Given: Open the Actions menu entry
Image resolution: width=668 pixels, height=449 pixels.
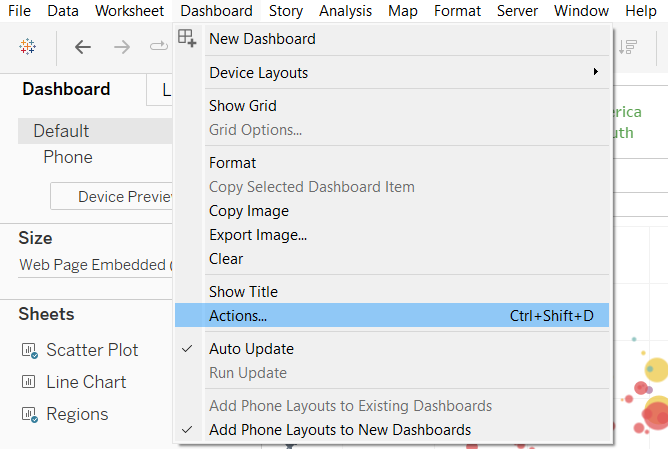Looking at the screenshot, I should click(x=238, y=316).
